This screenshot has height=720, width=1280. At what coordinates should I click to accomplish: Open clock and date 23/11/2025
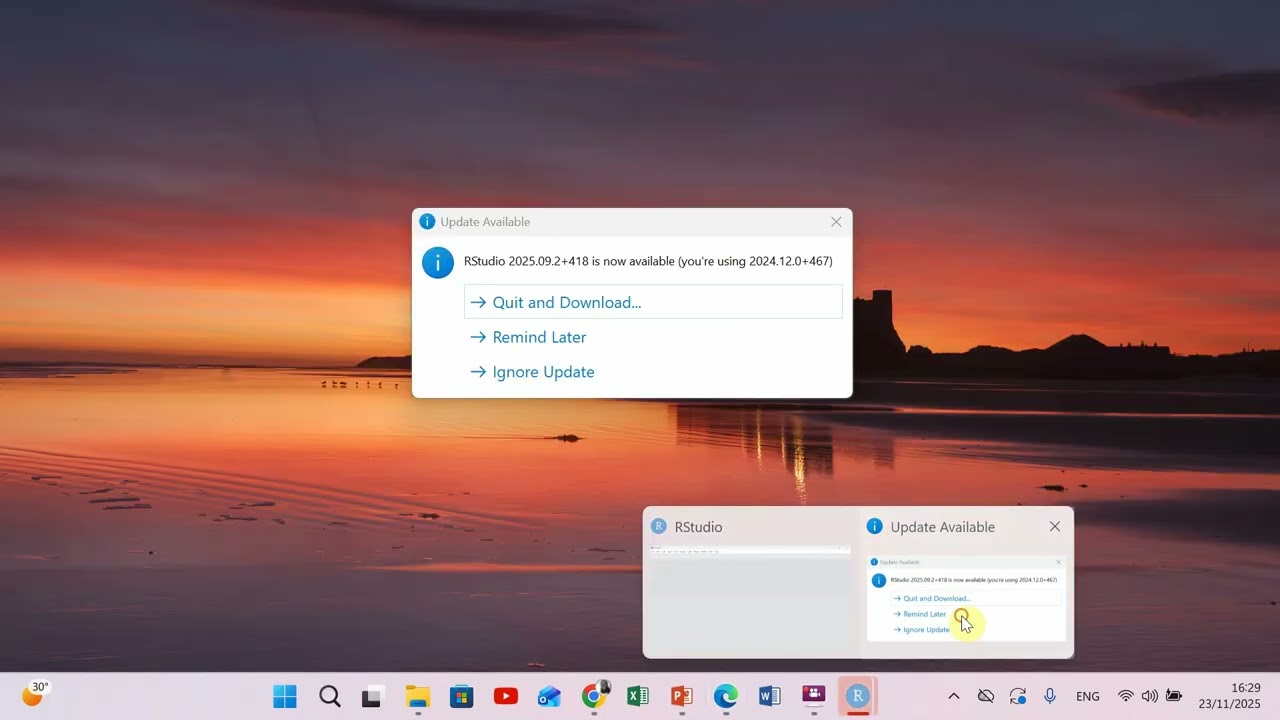1230,696
